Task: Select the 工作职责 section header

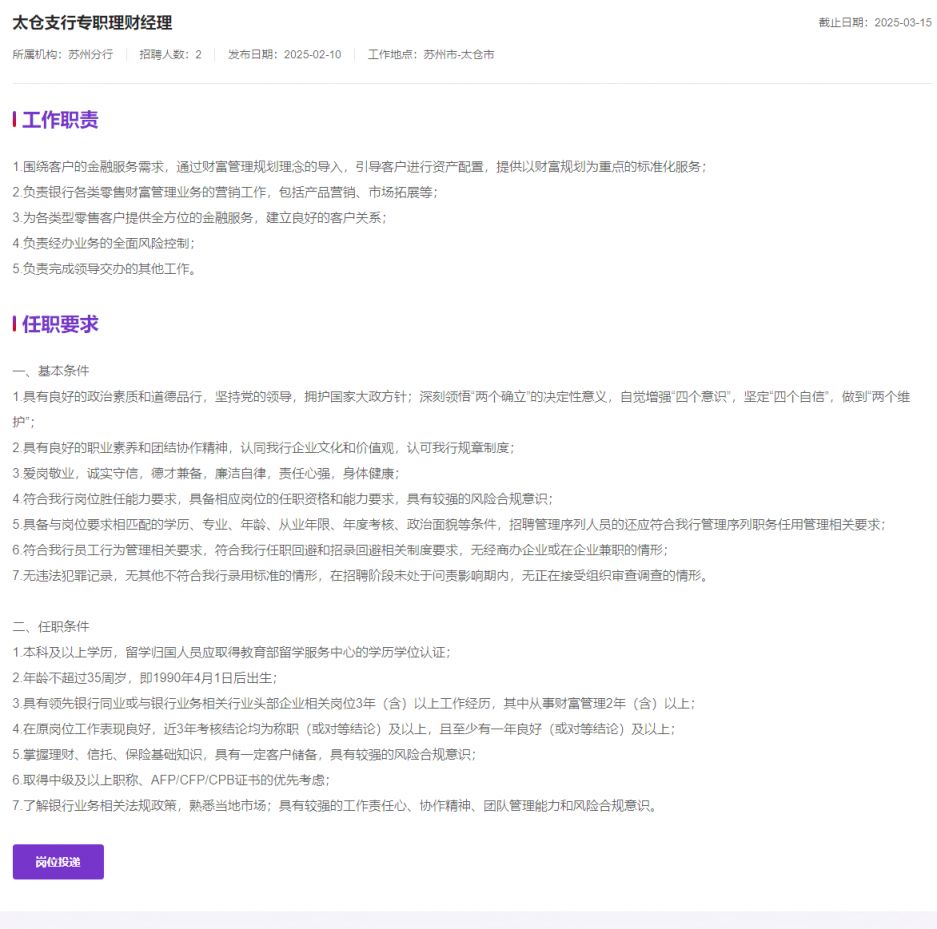Action: click(x=58, y=121)
